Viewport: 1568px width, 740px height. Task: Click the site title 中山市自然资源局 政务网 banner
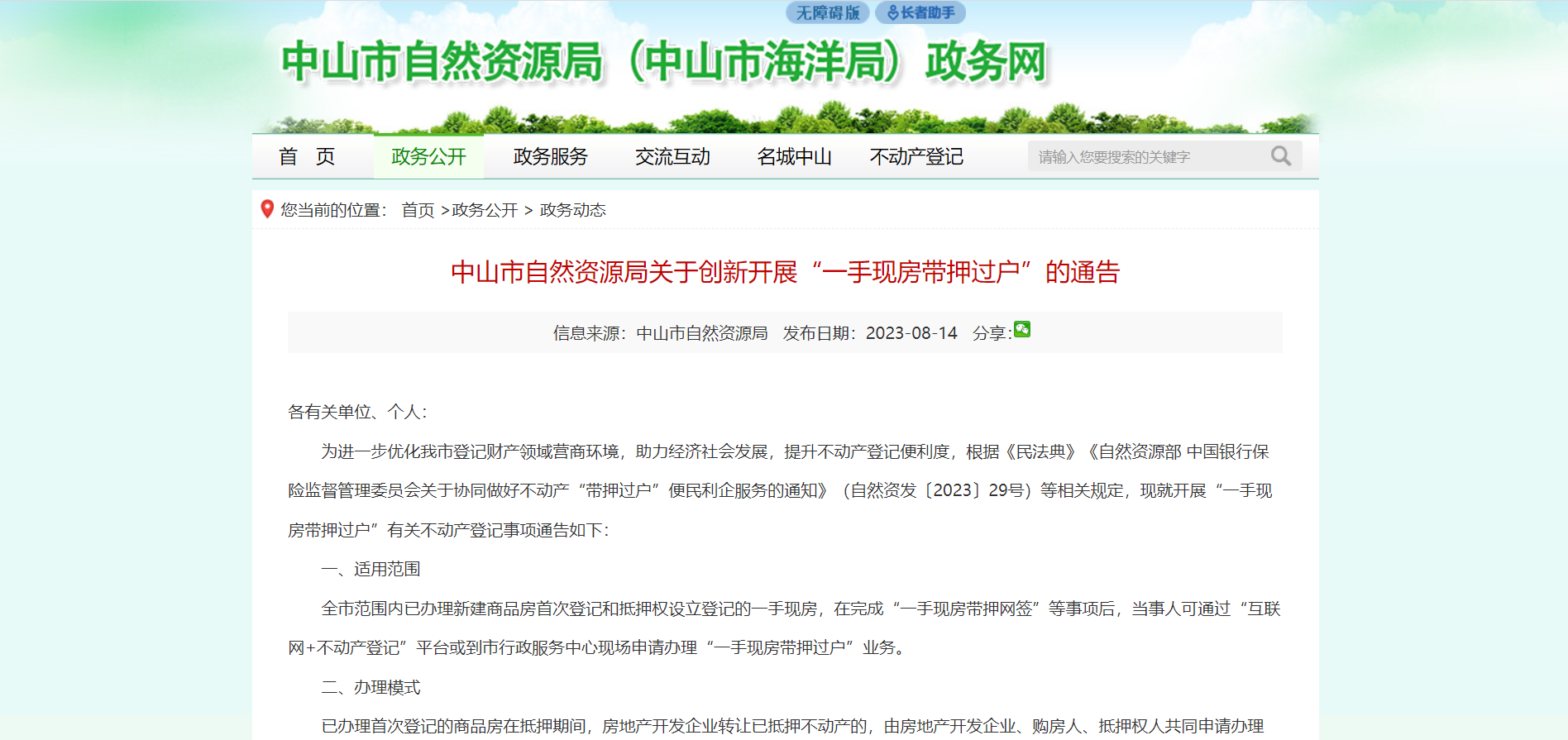click(664, 63)
